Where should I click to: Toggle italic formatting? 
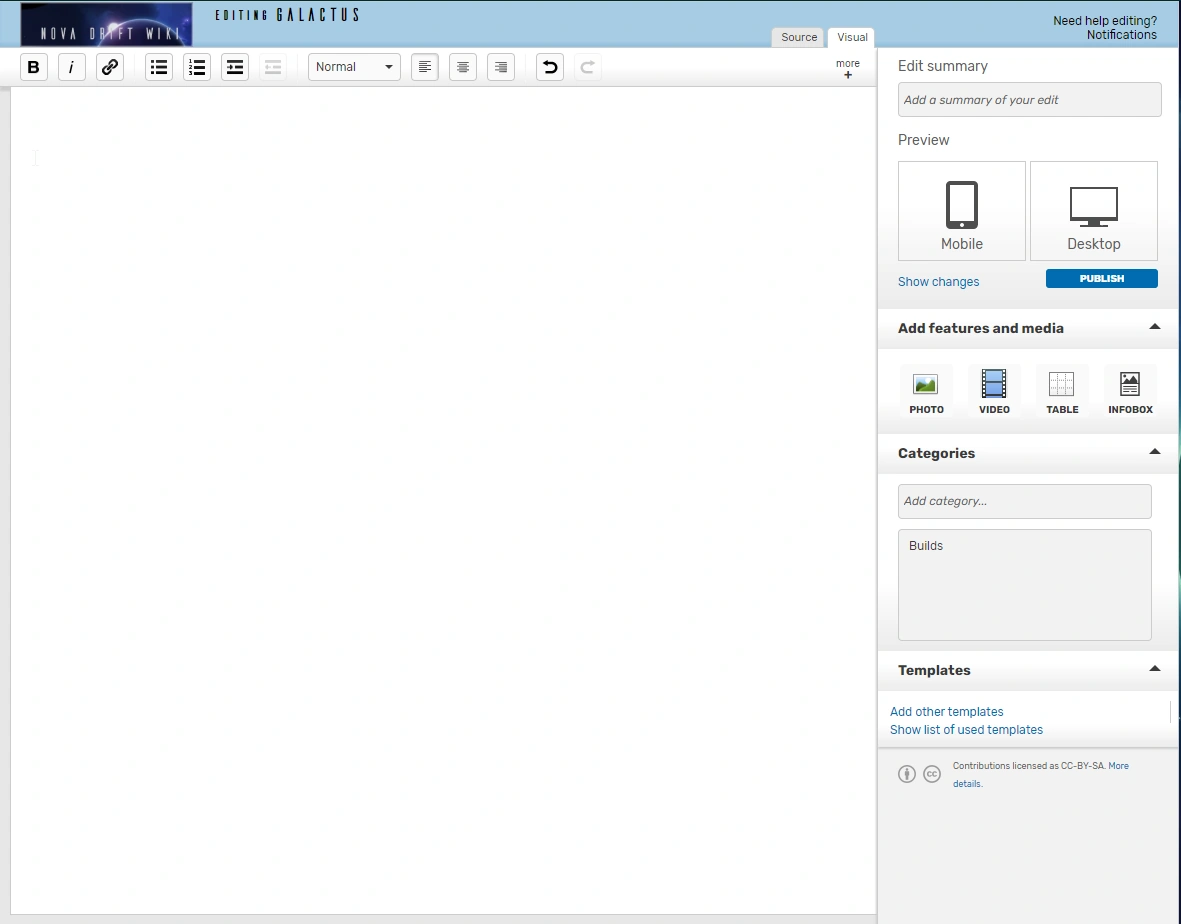[x=72, y=67]
